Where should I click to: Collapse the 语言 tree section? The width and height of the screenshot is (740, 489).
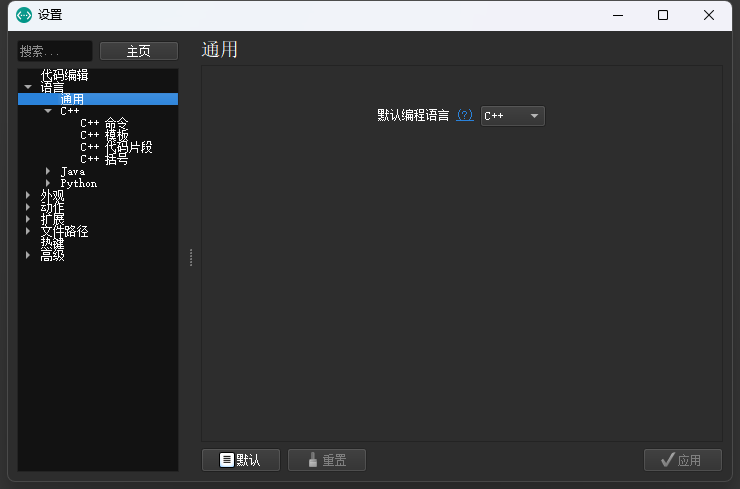pos(28,88)
